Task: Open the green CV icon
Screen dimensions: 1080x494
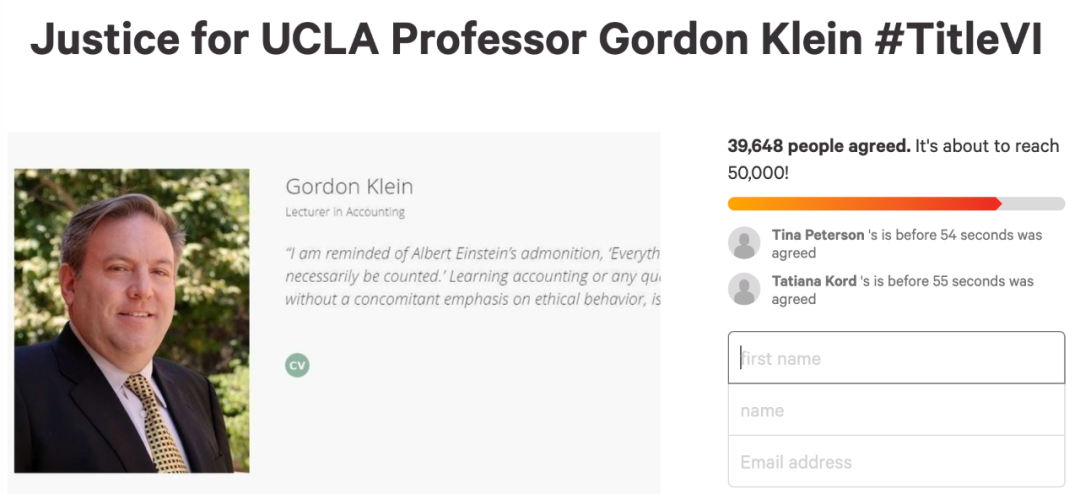Action: pos(297,365)
